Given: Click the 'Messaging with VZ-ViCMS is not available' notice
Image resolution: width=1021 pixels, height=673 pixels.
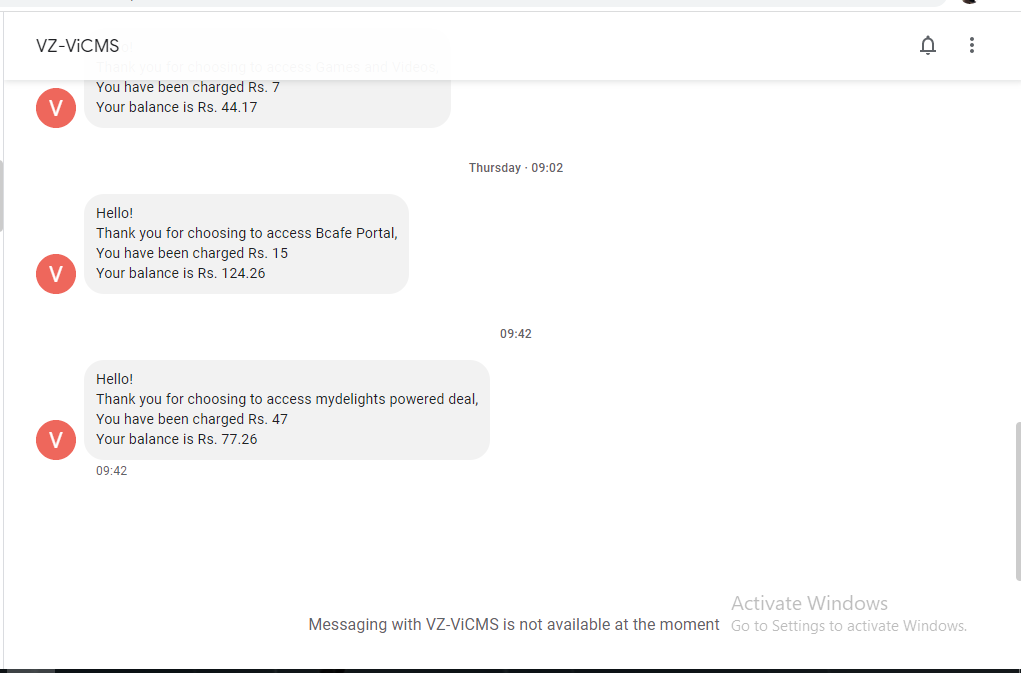Looking at the screenshot, I should tap(514, 624).
